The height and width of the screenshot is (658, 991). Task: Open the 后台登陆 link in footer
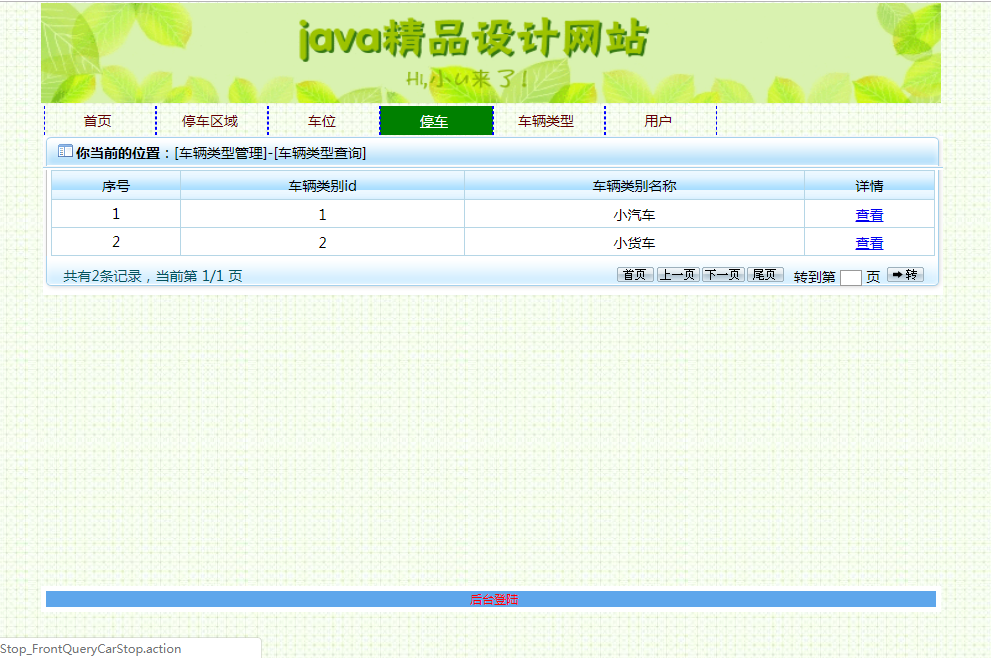pyautogui.click(x=494, y=599)
